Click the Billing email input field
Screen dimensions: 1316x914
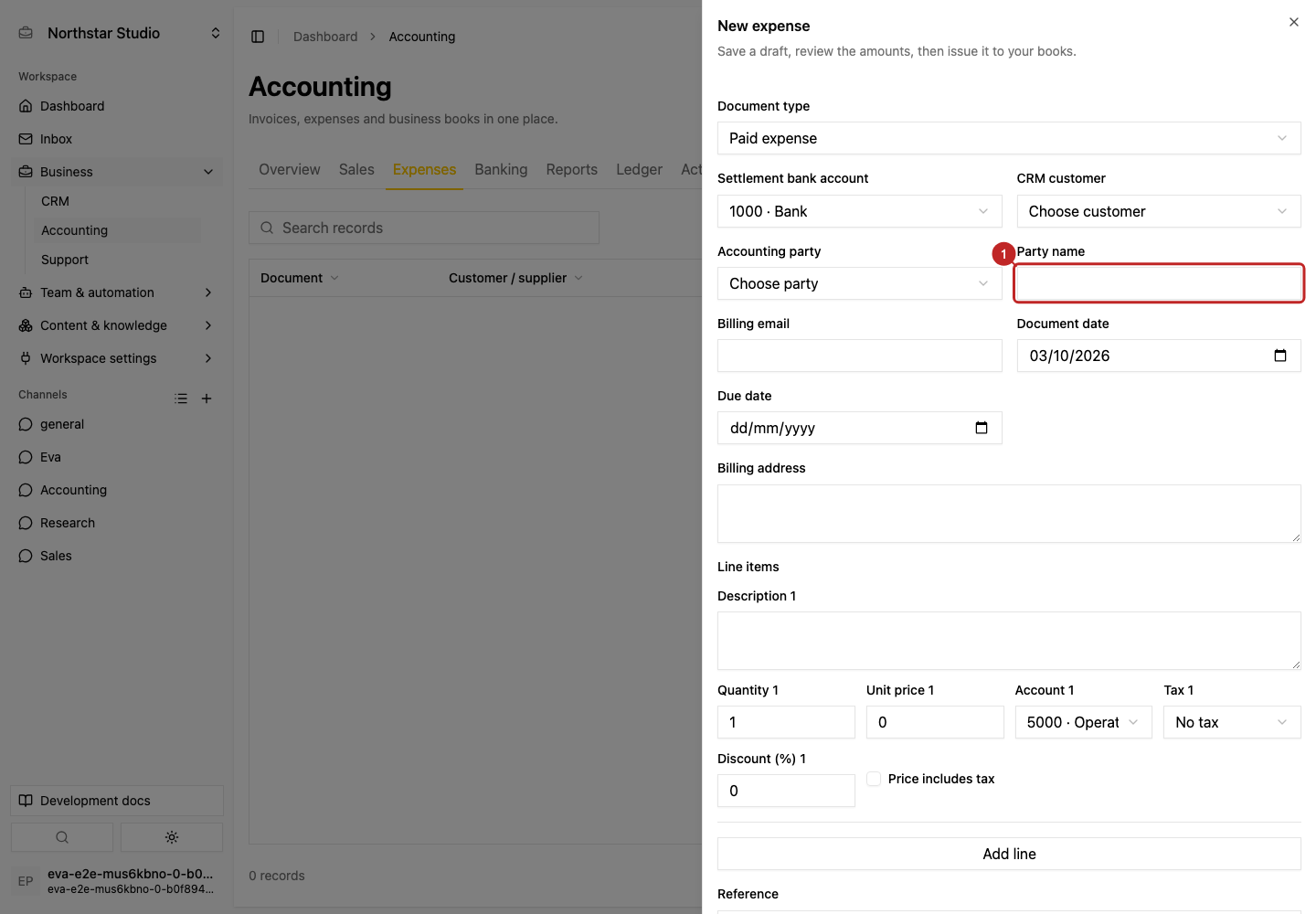point(859,356)
